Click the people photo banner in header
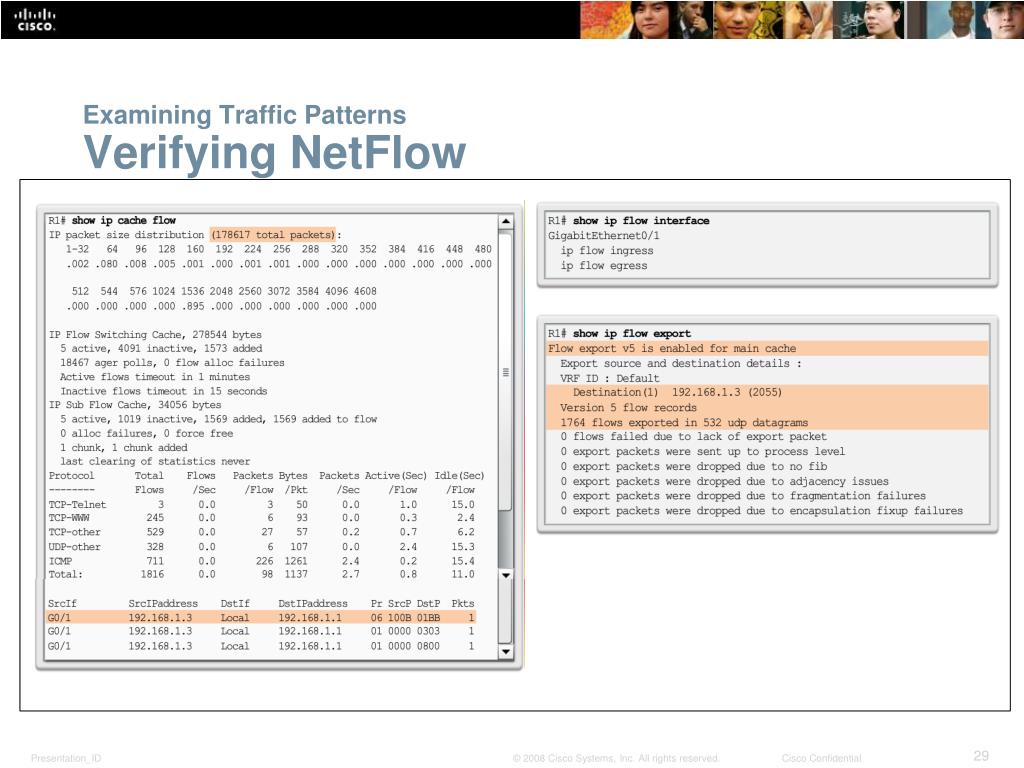 [802, 20]
